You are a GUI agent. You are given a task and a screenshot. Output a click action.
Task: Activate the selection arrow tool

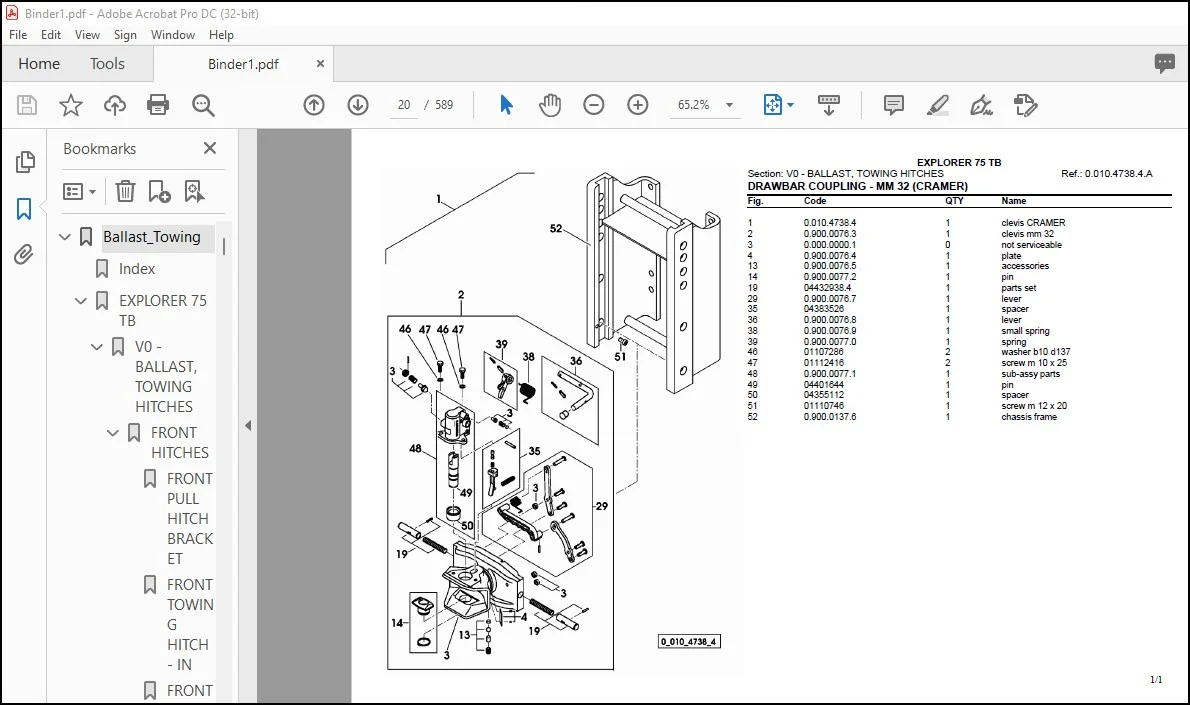coord(506,105)
